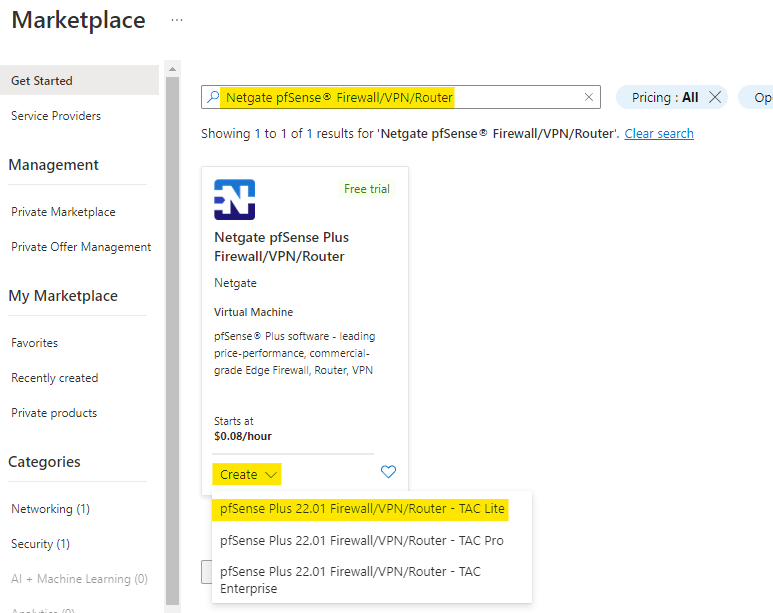Open Private Marketplace under Management
The image size is (773, 613).
63,212
